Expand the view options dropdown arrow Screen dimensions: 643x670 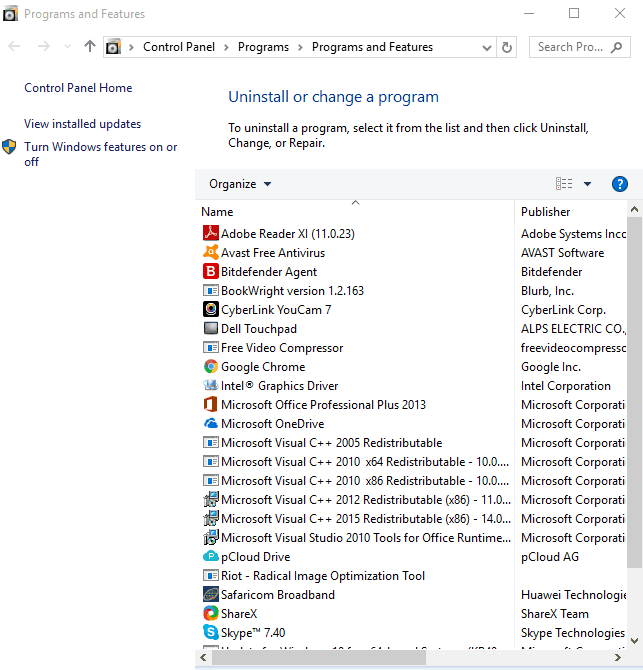coord(587,184)
